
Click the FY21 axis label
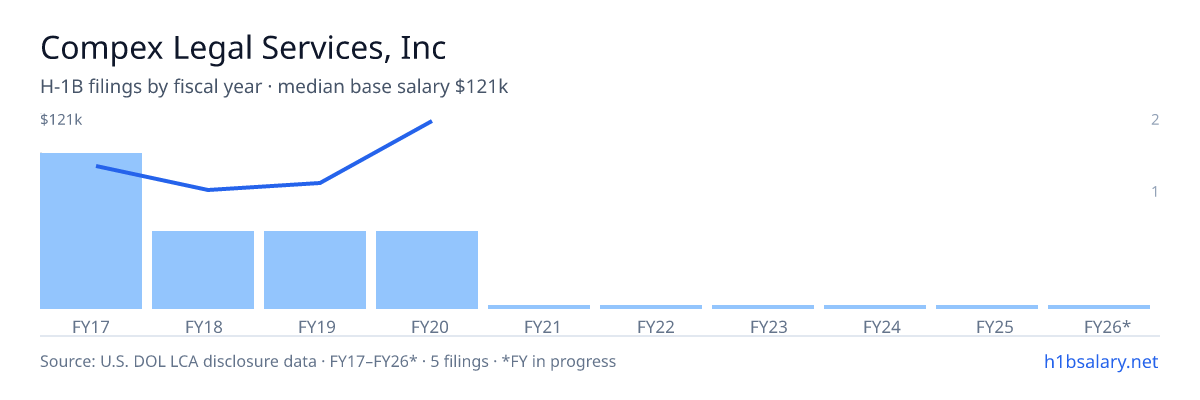[x=539, y=327]
